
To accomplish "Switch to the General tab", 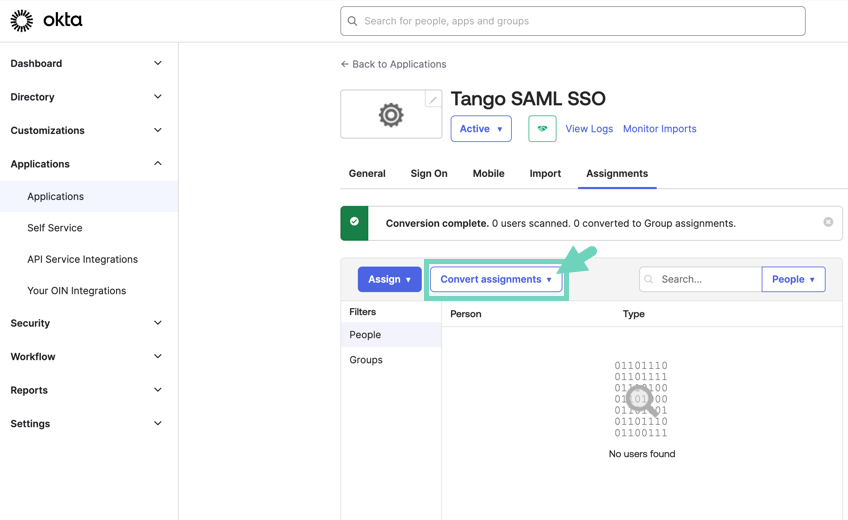I will point(367,173).
